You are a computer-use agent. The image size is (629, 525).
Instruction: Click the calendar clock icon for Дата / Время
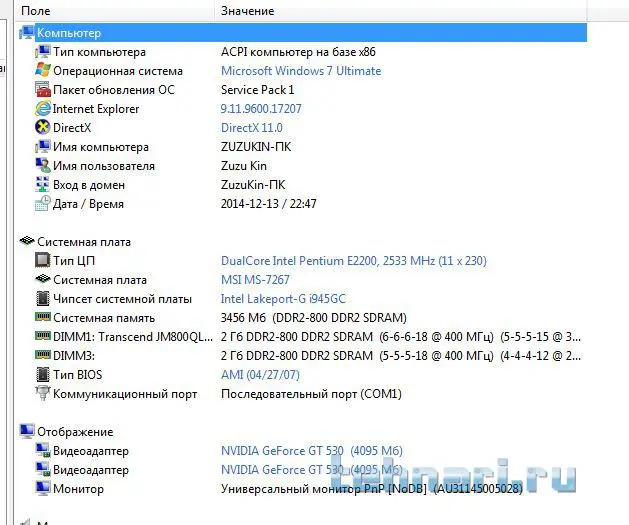point(43,203)
